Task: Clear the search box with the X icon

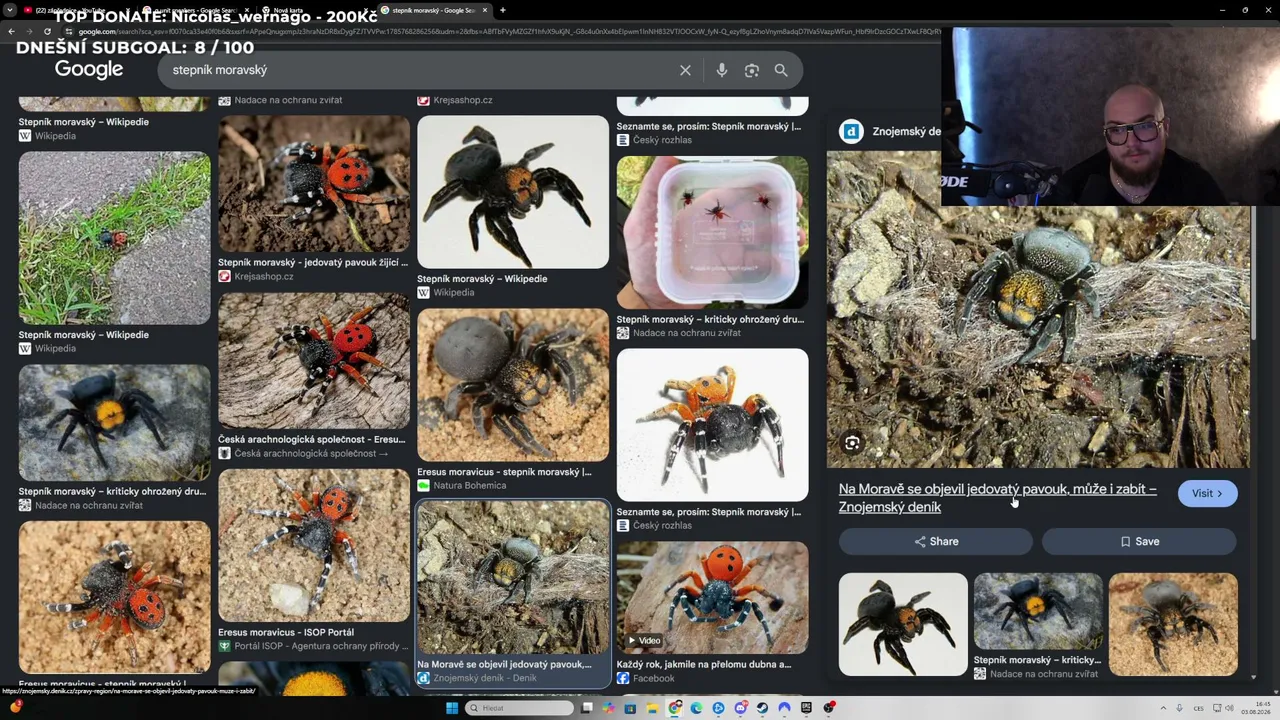Action: [x=685, y=70]
